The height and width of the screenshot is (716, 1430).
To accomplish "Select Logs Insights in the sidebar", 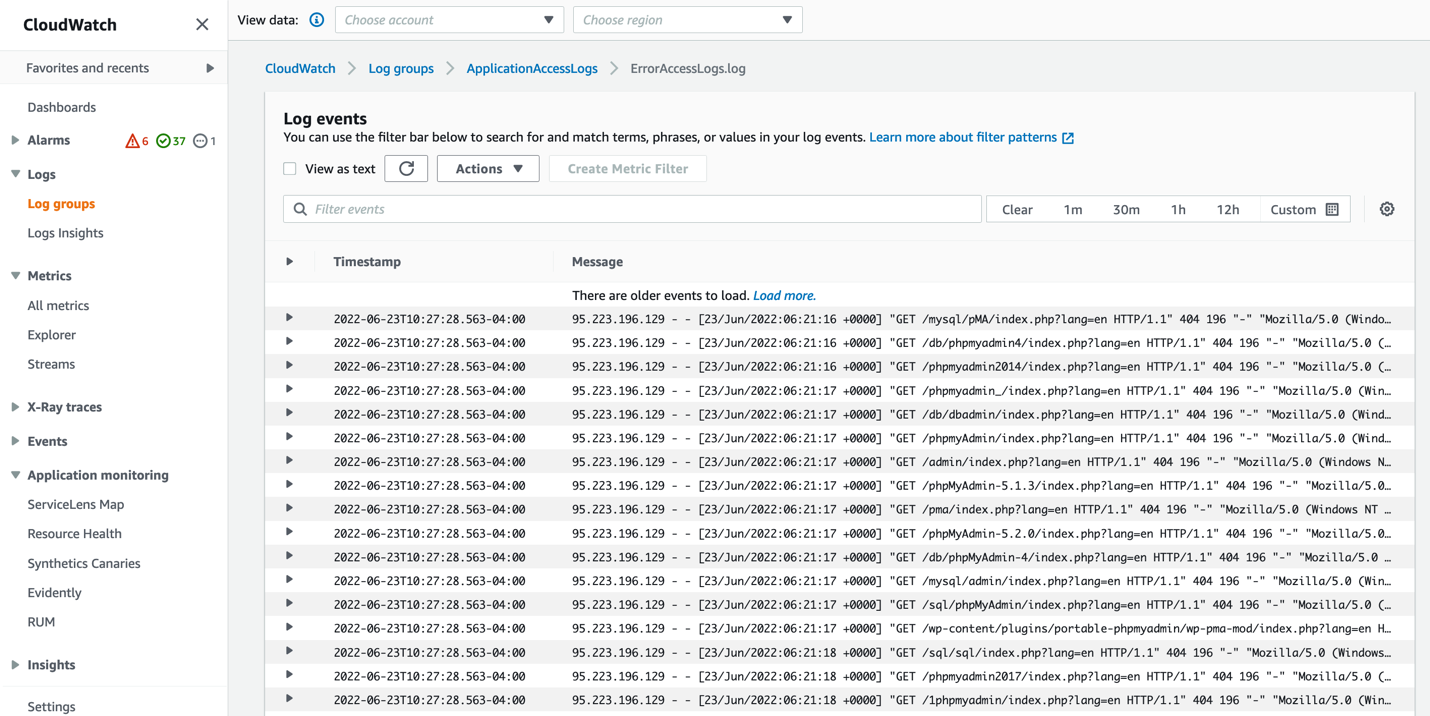I will pyautogui.click(x=65, y=232).
